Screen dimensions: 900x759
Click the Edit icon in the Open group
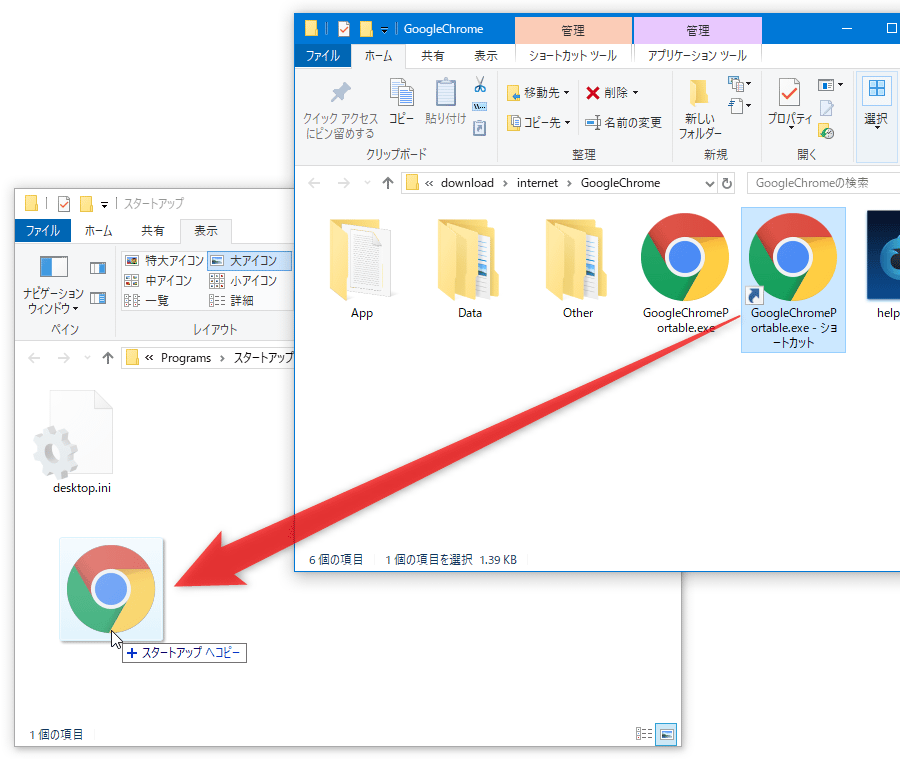tap(827, 107)
